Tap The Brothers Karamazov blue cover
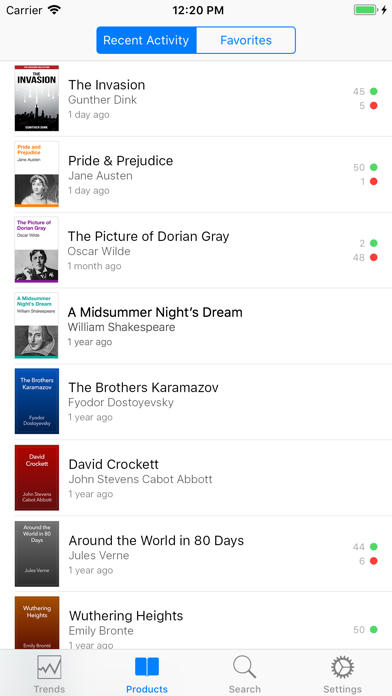 click(x=37, y=401)
